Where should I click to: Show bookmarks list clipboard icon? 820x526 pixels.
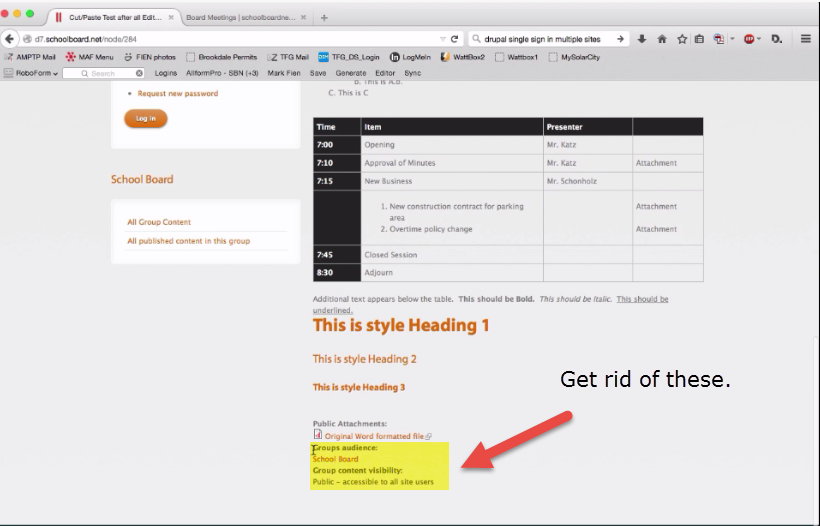tap(699, 39)
